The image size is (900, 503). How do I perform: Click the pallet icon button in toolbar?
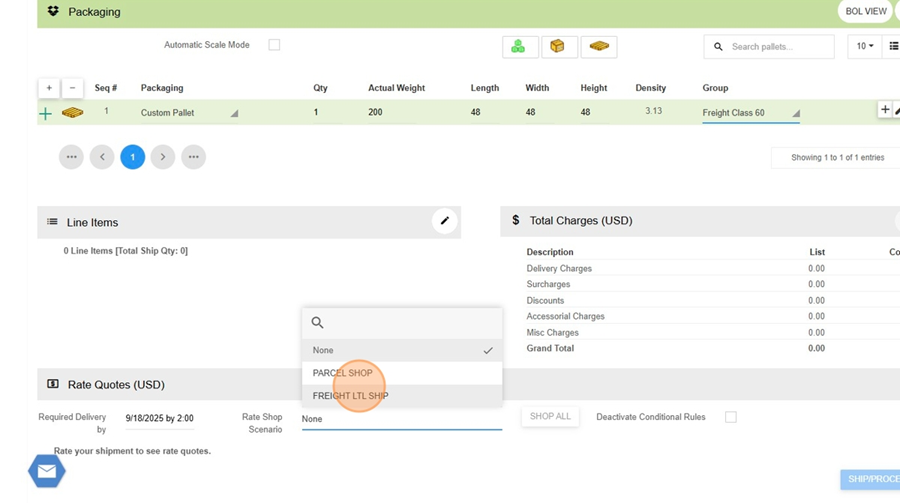[x=598, y=47]
